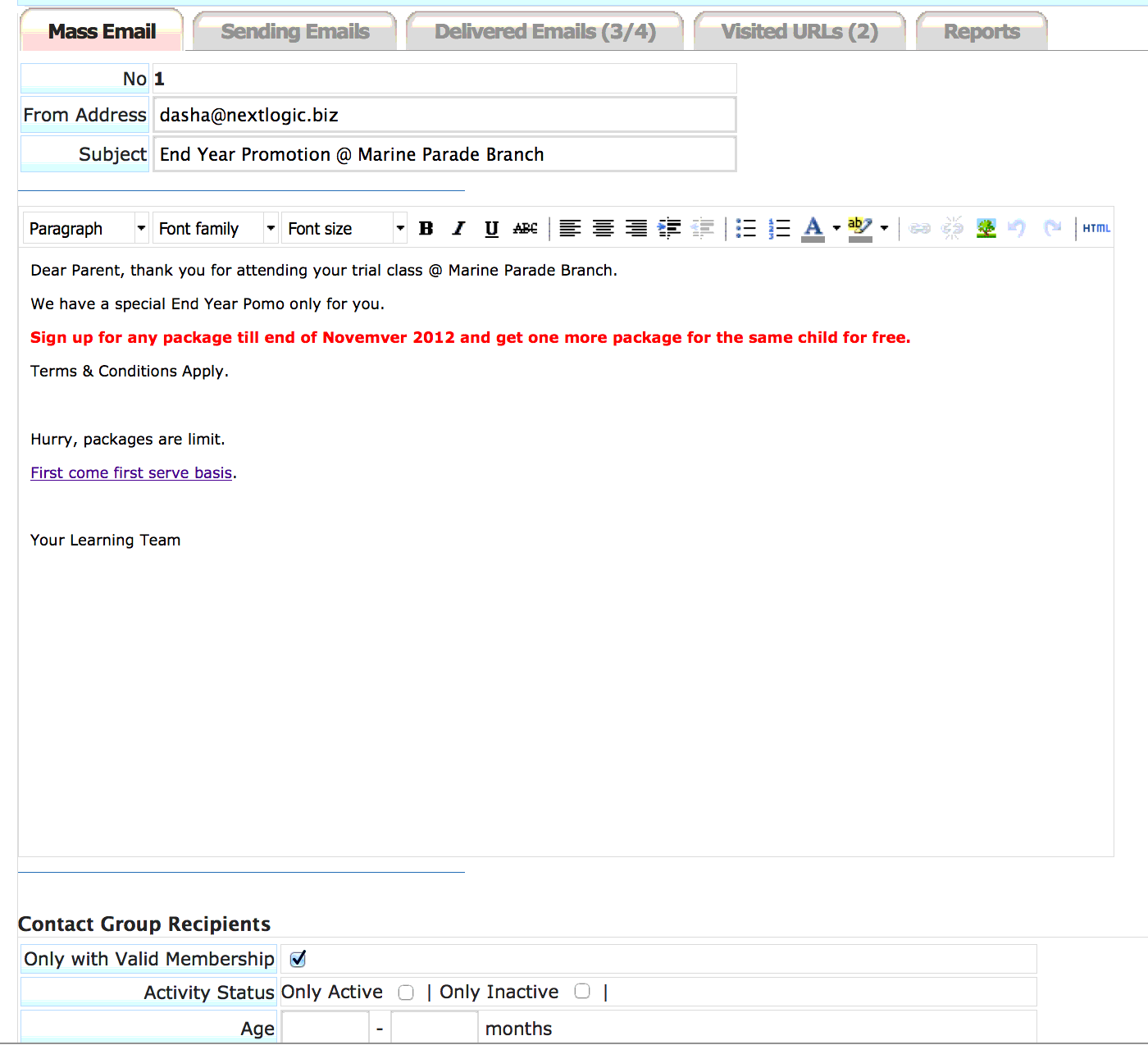This screenshot has width=1148, height=1045.
Task: Focus the From Address field
Action: [x=444, y=115]
